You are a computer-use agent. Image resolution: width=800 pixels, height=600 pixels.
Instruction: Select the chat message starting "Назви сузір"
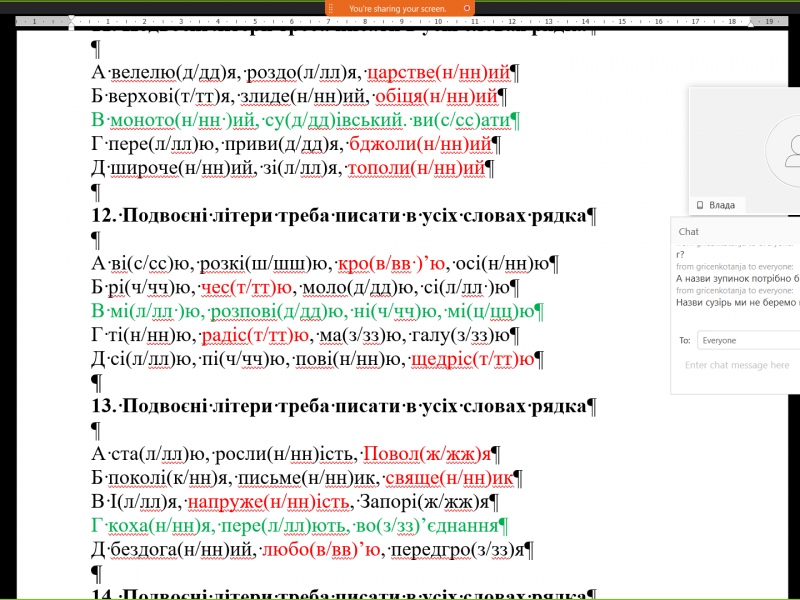click(x=737, y=301)
